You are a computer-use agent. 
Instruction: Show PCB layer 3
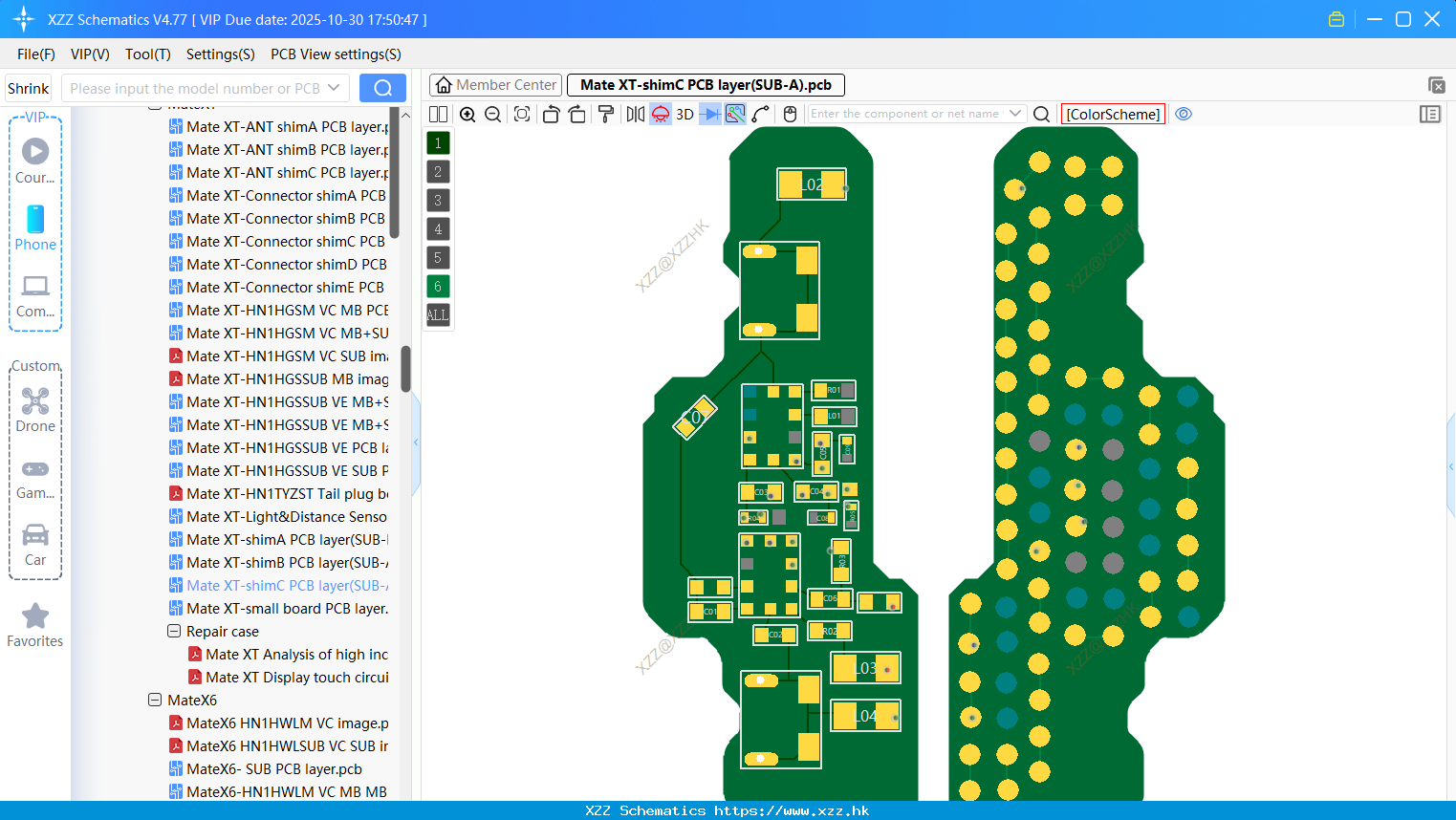coord(438,201)
